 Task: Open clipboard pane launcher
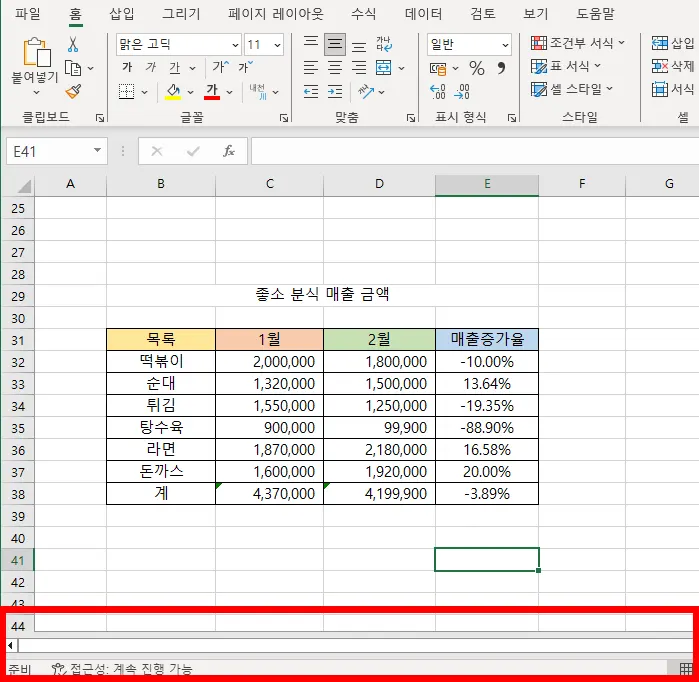(100, 118)
